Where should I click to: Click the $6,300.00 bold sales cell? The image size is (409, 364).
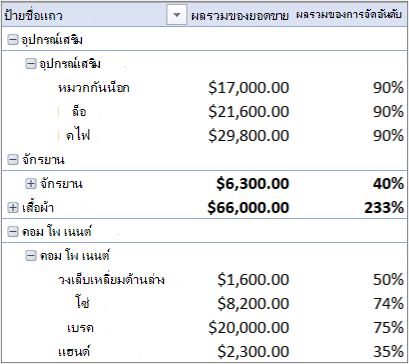tap(253, 184)
